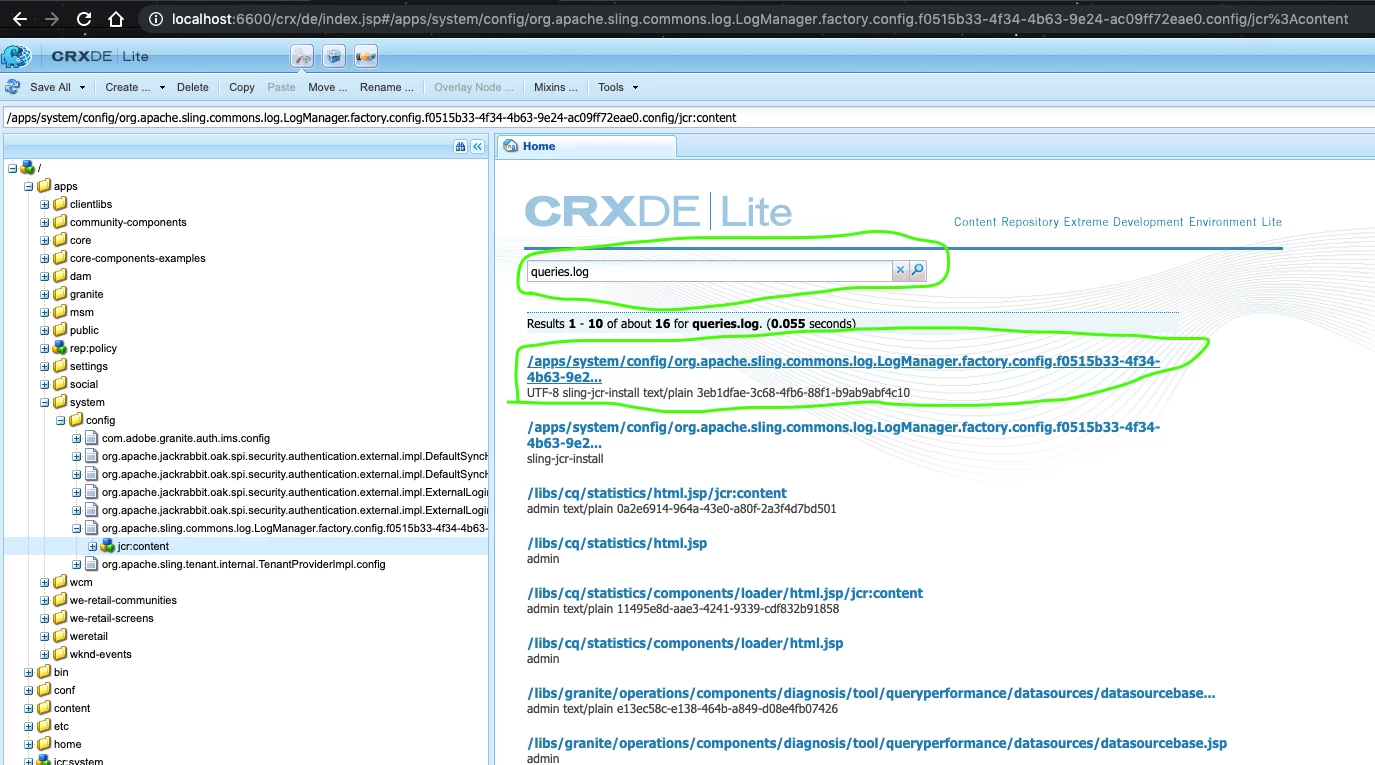
Task: Click Copy in the toolbar
Action: pyautogui.click(x=242, y=87)
